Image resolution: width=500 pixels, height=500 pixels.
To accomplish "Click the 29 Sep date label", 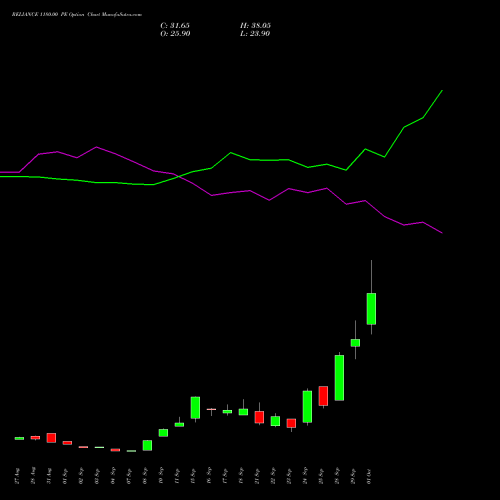I will 353,476.
